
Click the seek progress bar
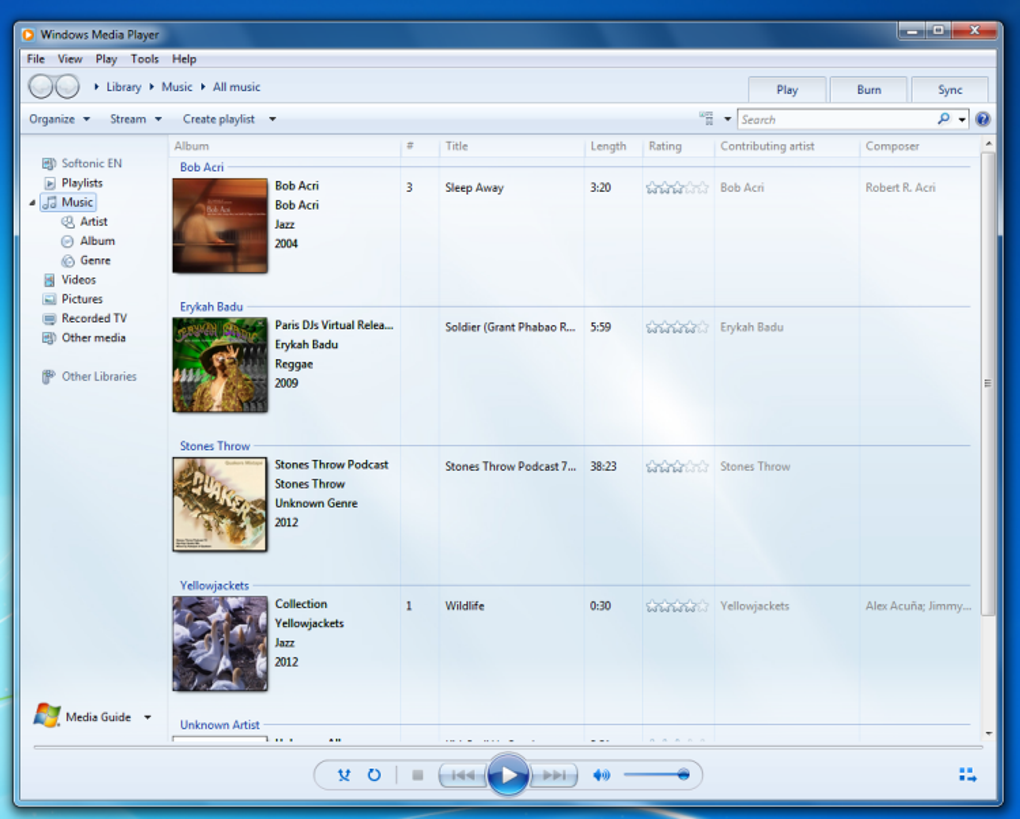pyautogui.click(x=508, y=748)
